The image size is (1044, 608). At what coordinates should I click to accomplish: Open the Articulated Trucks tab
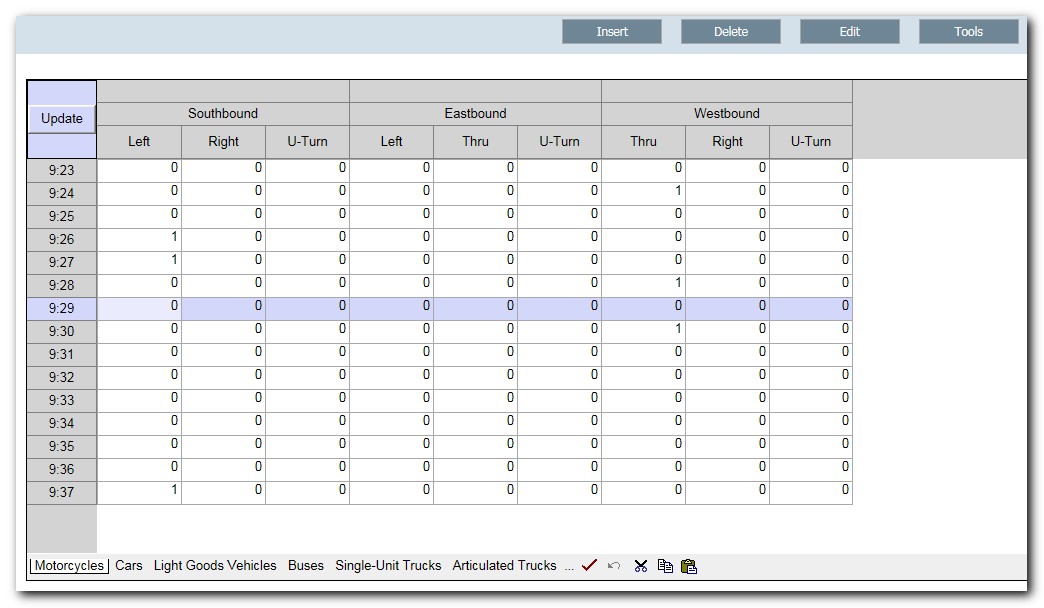pos(505,565)
